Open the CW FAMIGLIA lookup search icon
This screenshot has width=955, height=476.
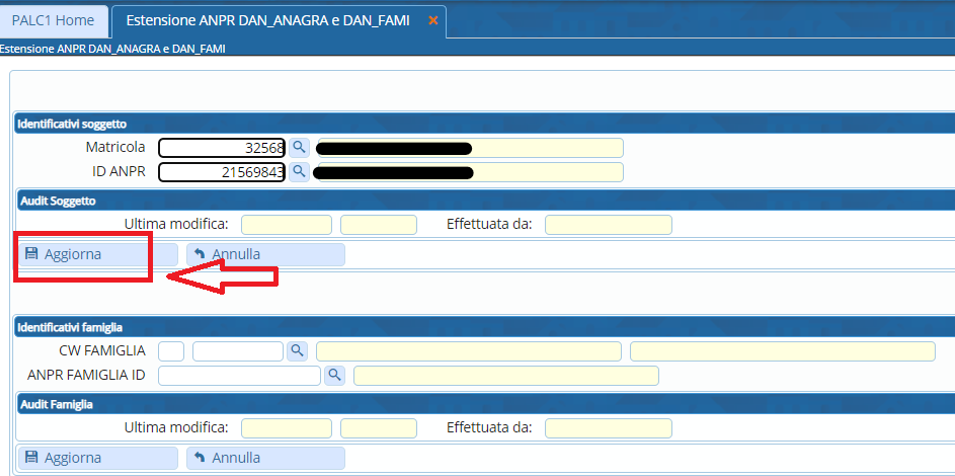click(297, 351)
